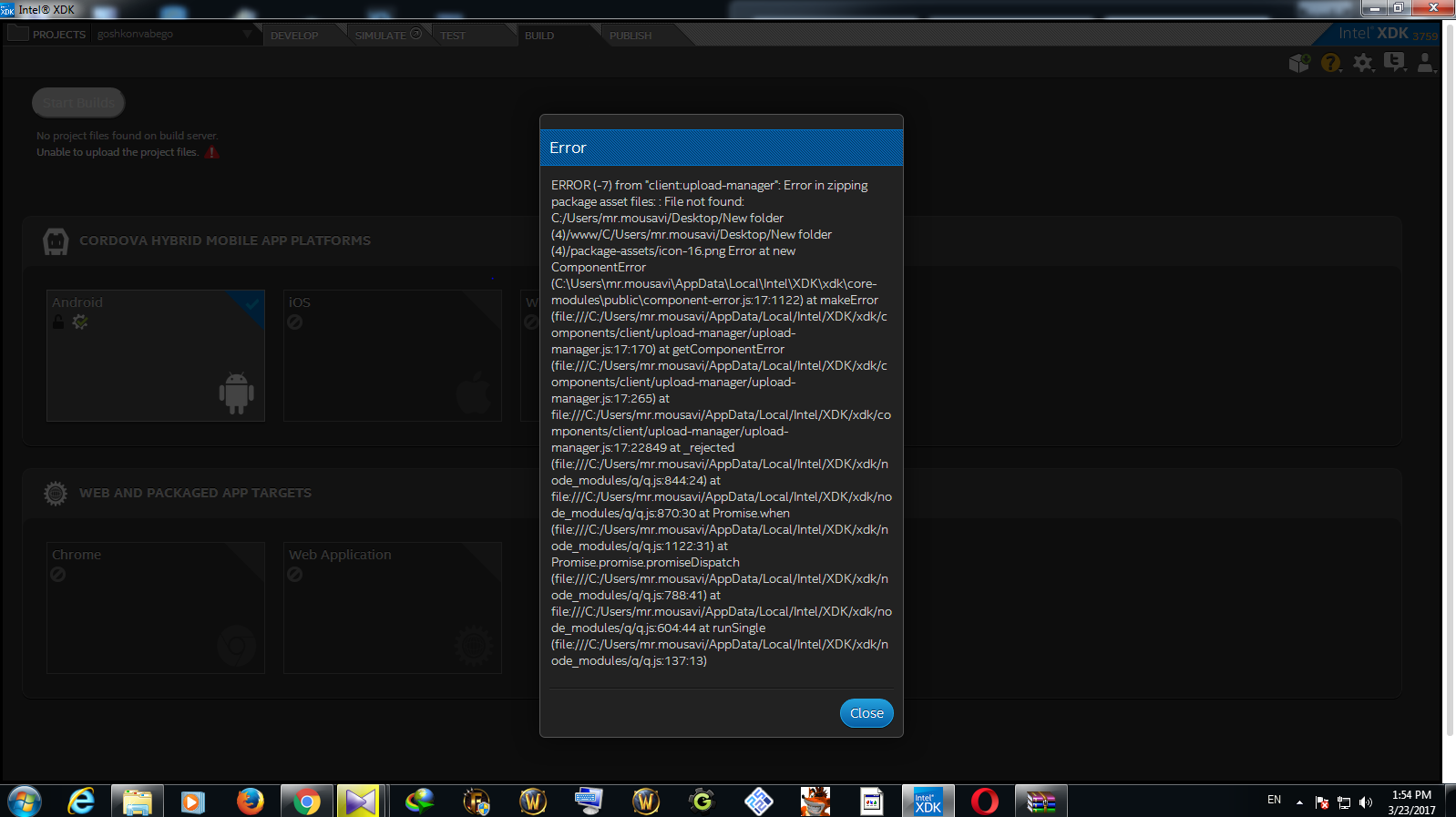Screen dimensions: 1456x817
Task: Click the Web and Packaged targets gear icon
Action: coord(56,494)
